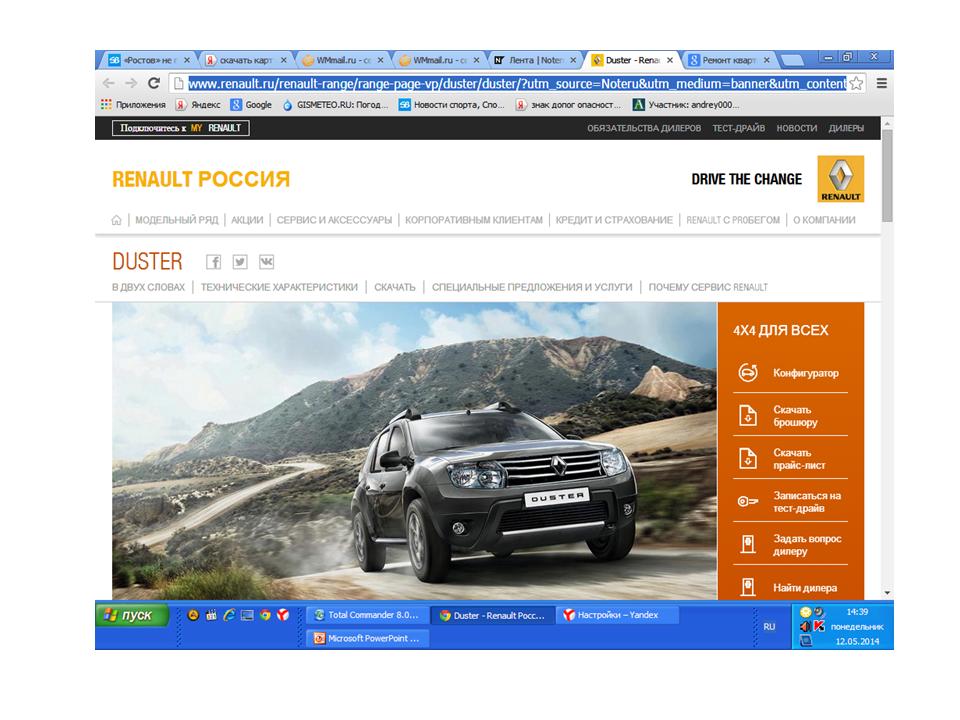
Task: Open Настройки – Yandex taskbar button
Action: pos(617,615)
